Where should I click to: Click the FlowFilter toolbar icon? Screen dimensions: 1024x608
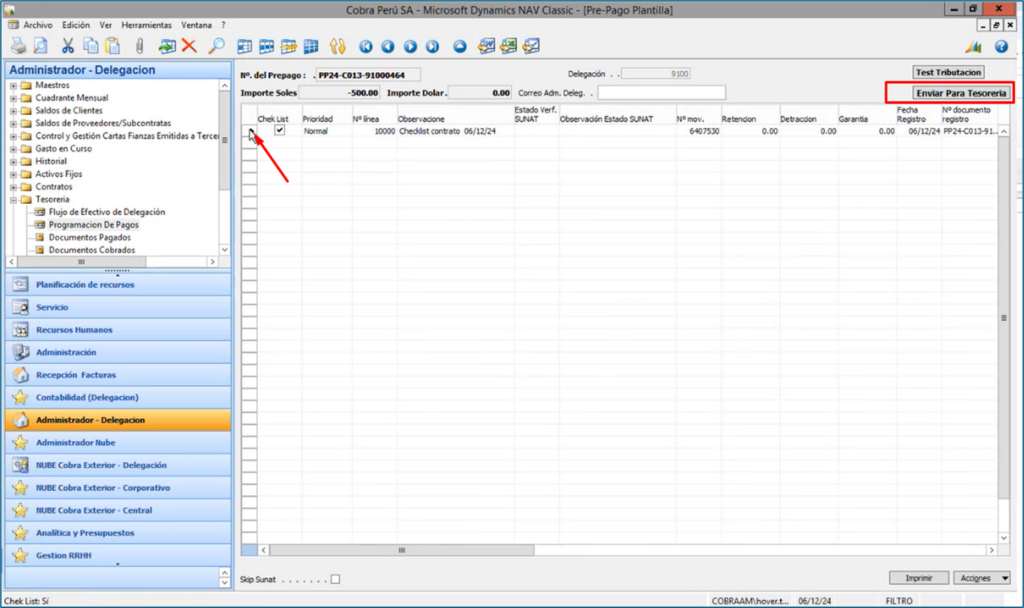point(289,46)
